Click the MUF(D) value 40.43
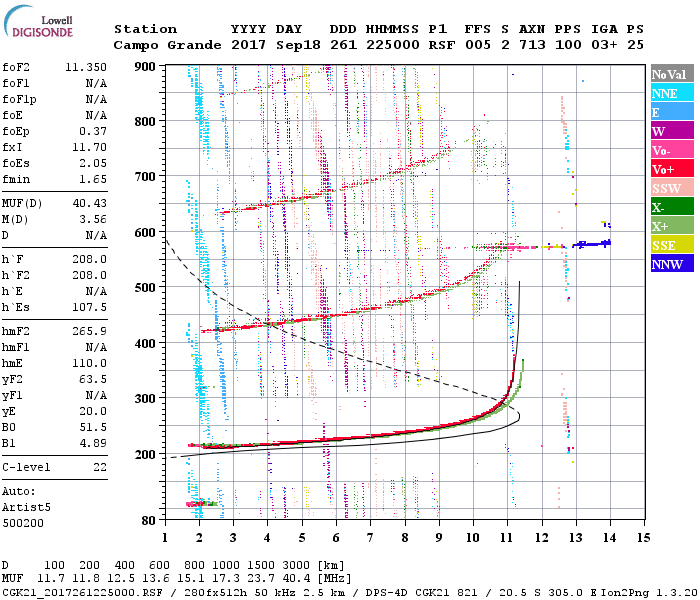This screenshot has width=700, height=600. point(90,203)
